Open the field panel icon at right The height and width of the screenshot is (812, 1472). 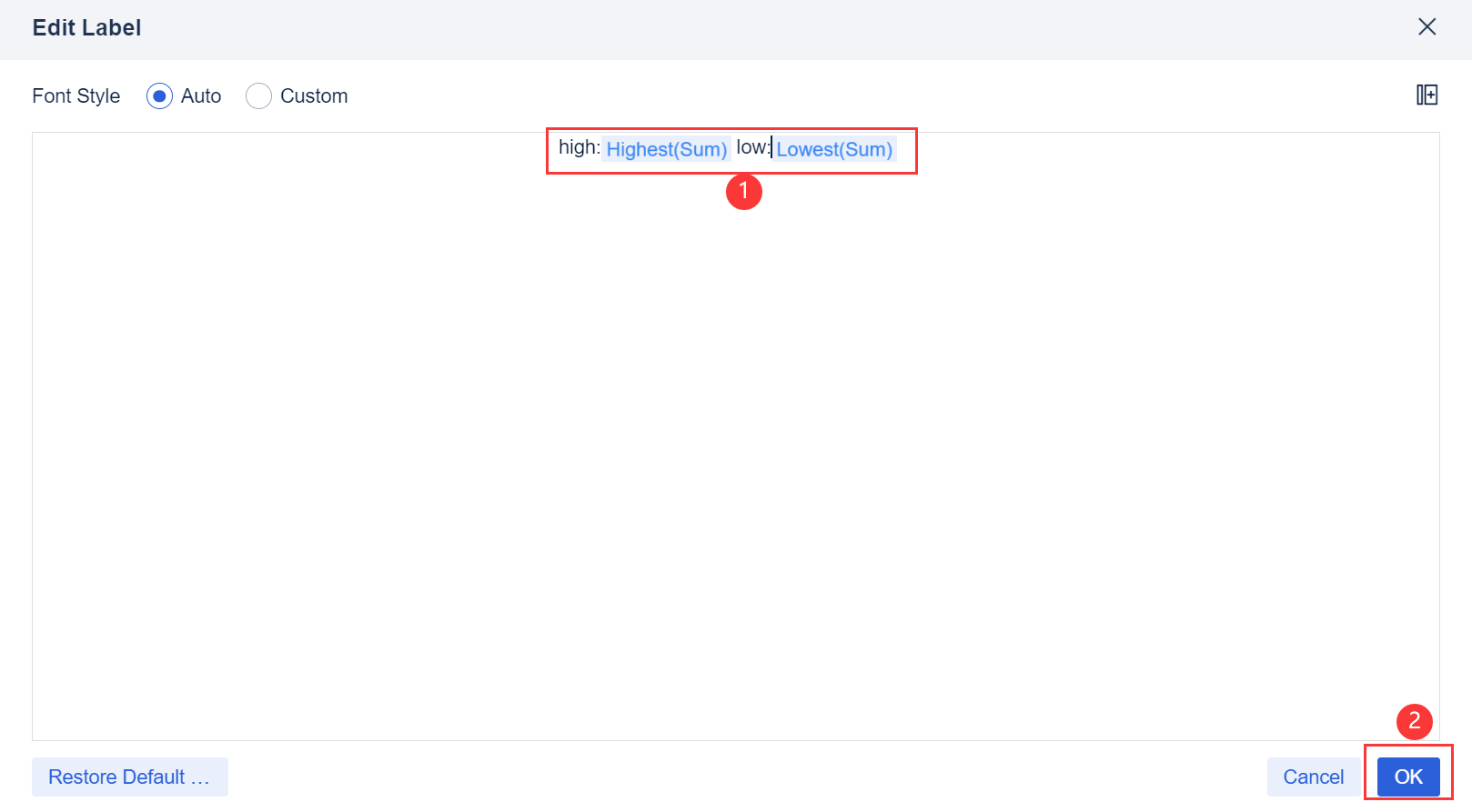click(x=1427, y=95)
